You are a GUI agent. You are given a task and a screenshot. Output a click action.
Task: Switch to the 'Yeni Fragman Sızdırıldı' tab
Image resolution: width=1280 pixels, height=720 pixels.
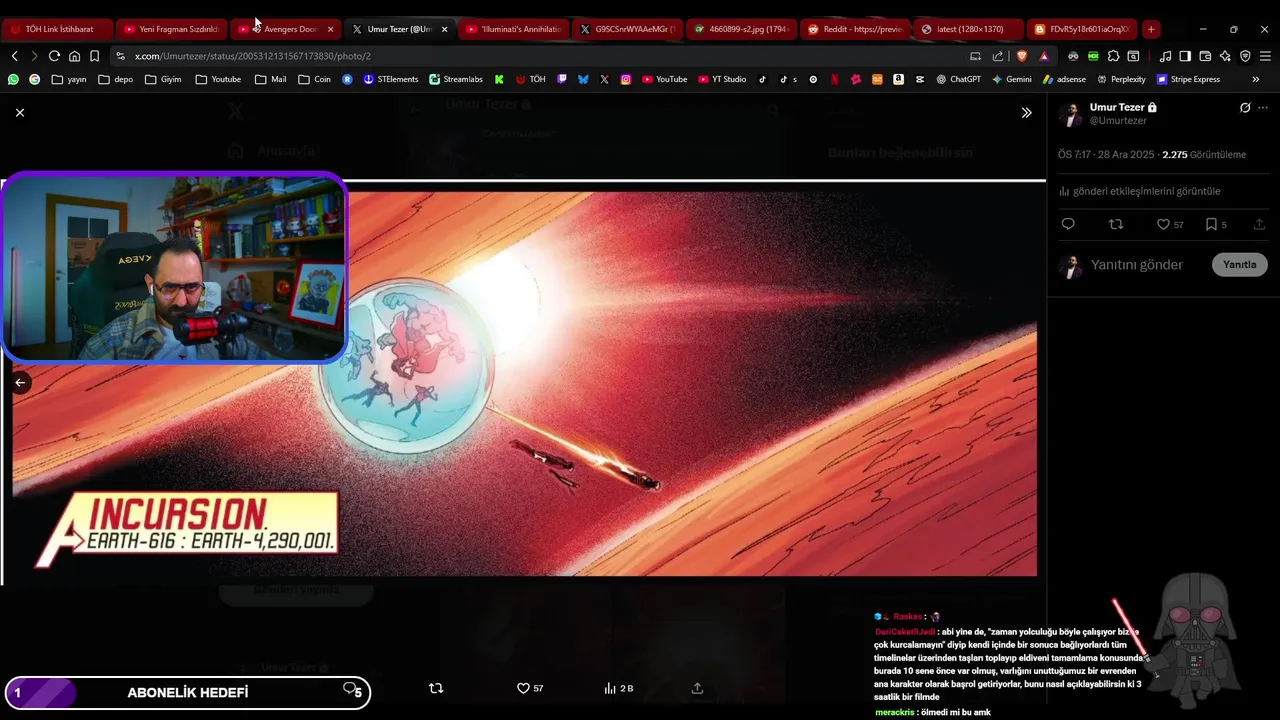tap(171, 29)
